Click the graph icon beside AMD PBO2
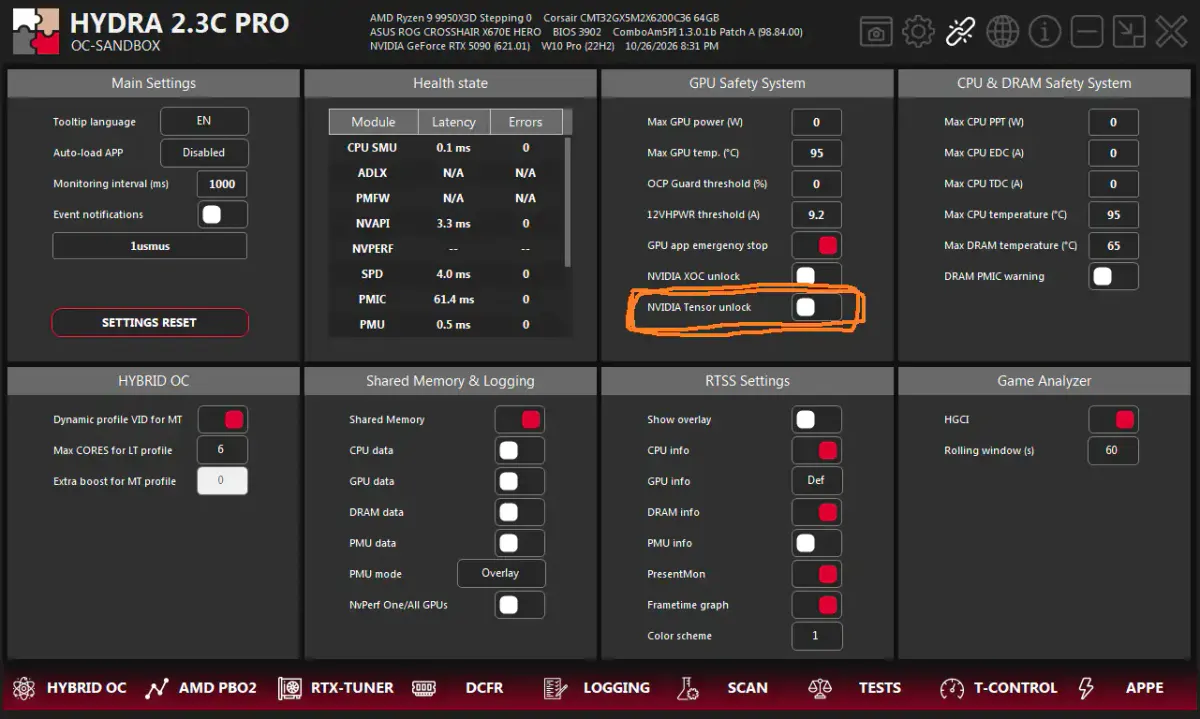The height and width of the screenshot is (719, 1200). click(x=157, y=688)
